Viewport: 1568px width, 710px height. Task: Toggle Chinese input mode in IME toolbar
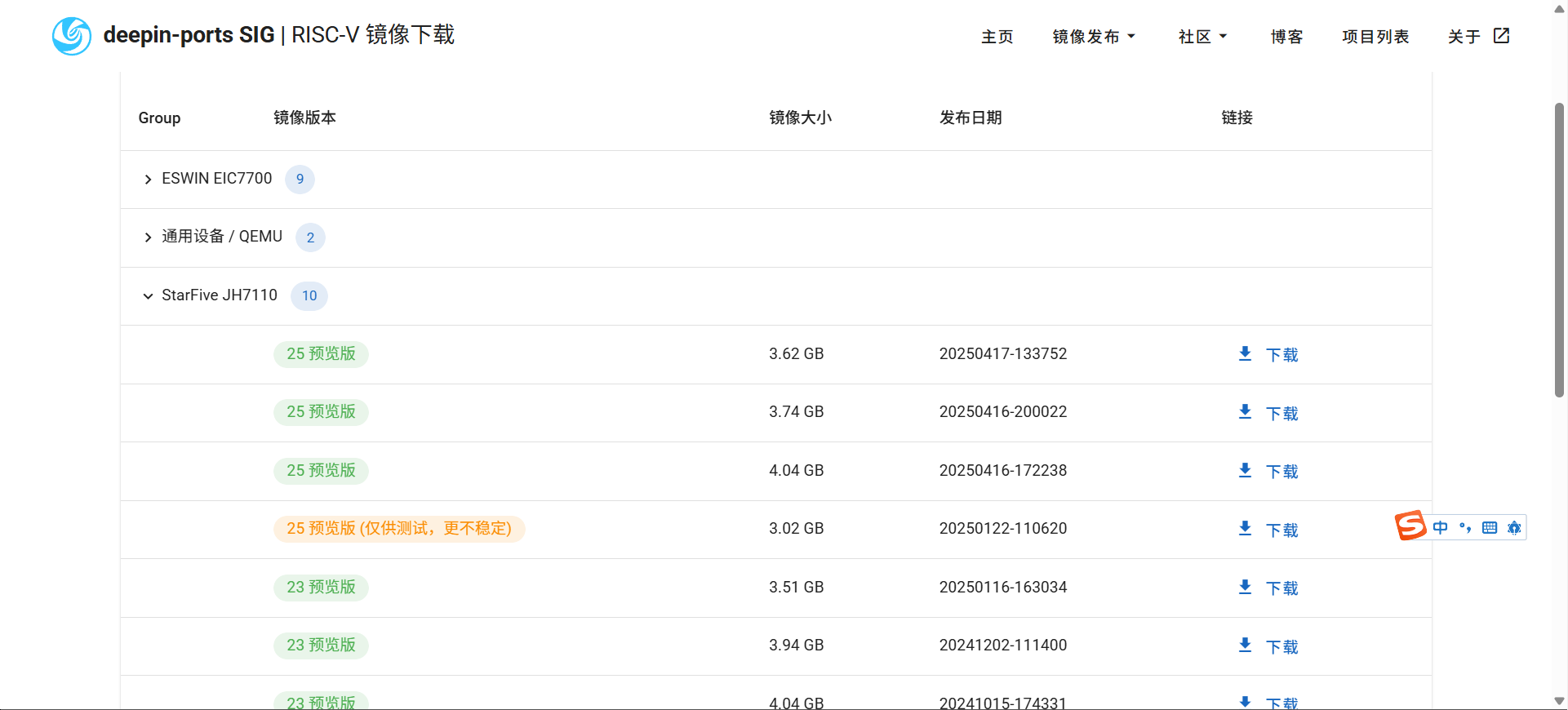1441,528
